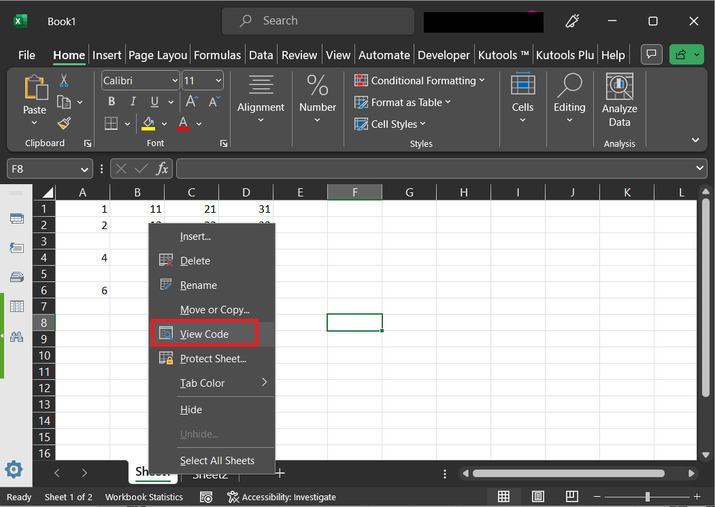This screenshot has width=715, height=507.
Task: Switch to Page Layout view in status bar
Action: click(539, 497)
